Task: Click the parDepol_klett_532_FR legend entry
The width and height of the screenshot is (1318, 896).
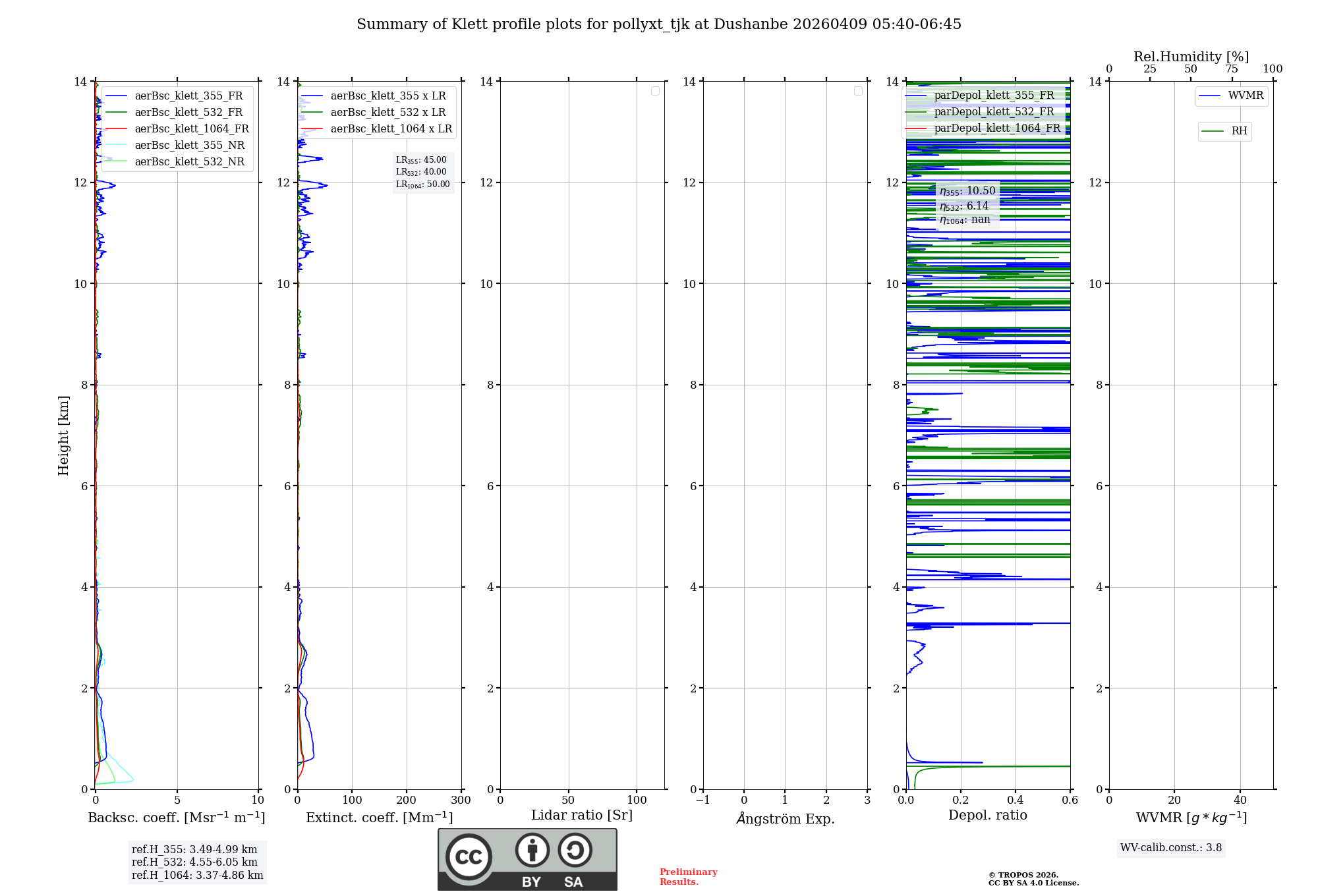Action: click(993, 112)
